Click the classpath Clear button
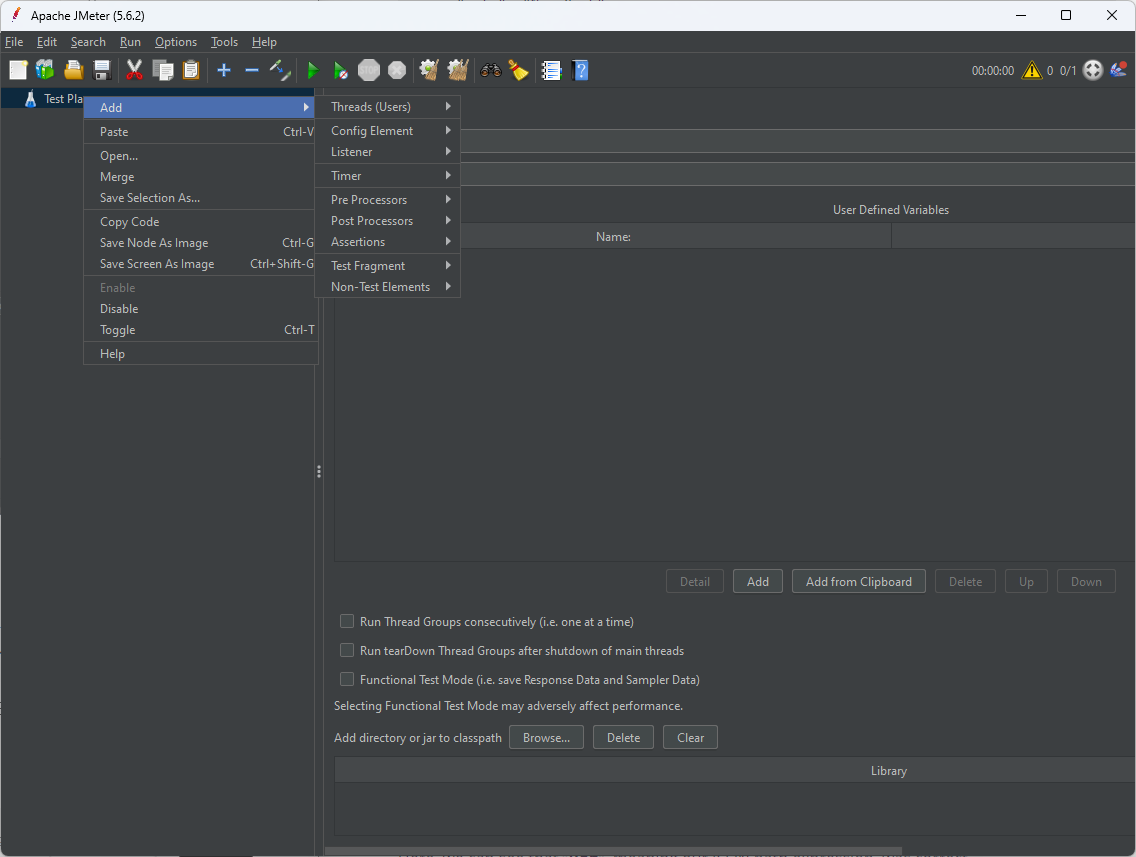Image resolution: width=1136 pixels, height=857 pixels. (x=690, y=737)
